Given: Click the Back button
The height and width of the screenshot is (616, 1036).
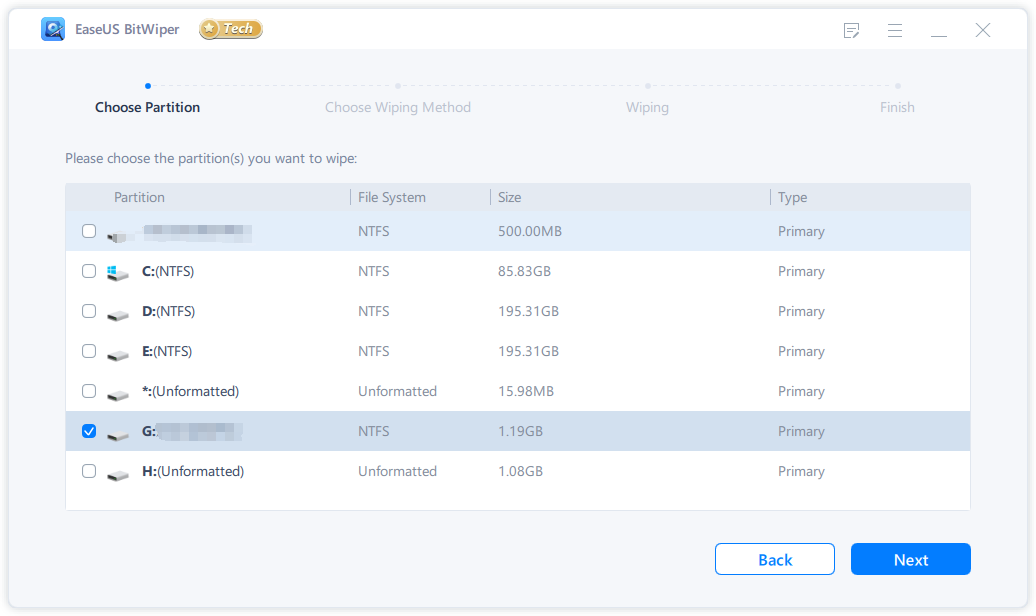Looking at the screenshot, I should (774, 559).
